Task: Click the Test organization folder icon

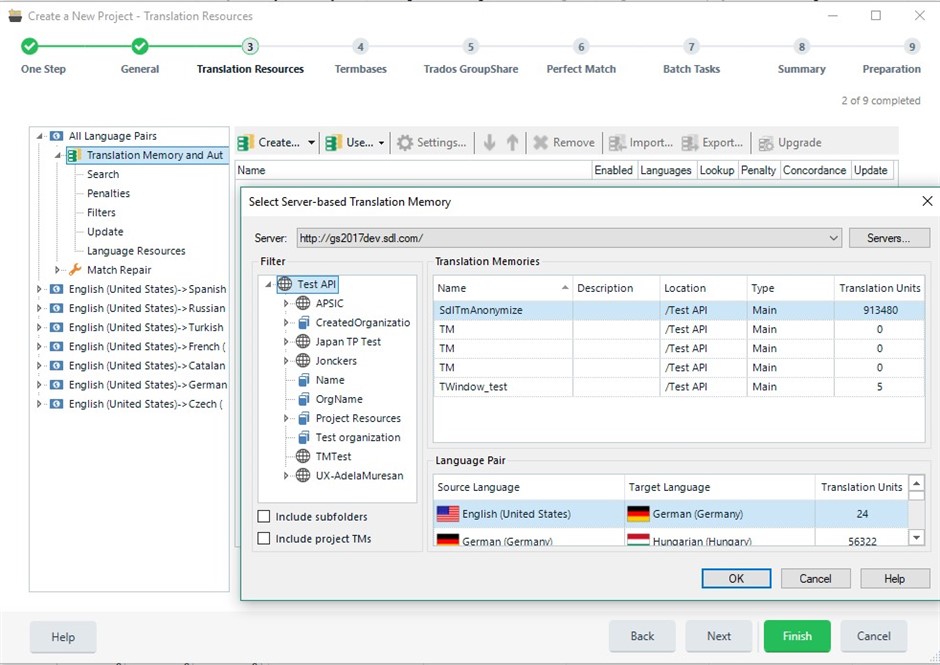Action: pos(304,438)
